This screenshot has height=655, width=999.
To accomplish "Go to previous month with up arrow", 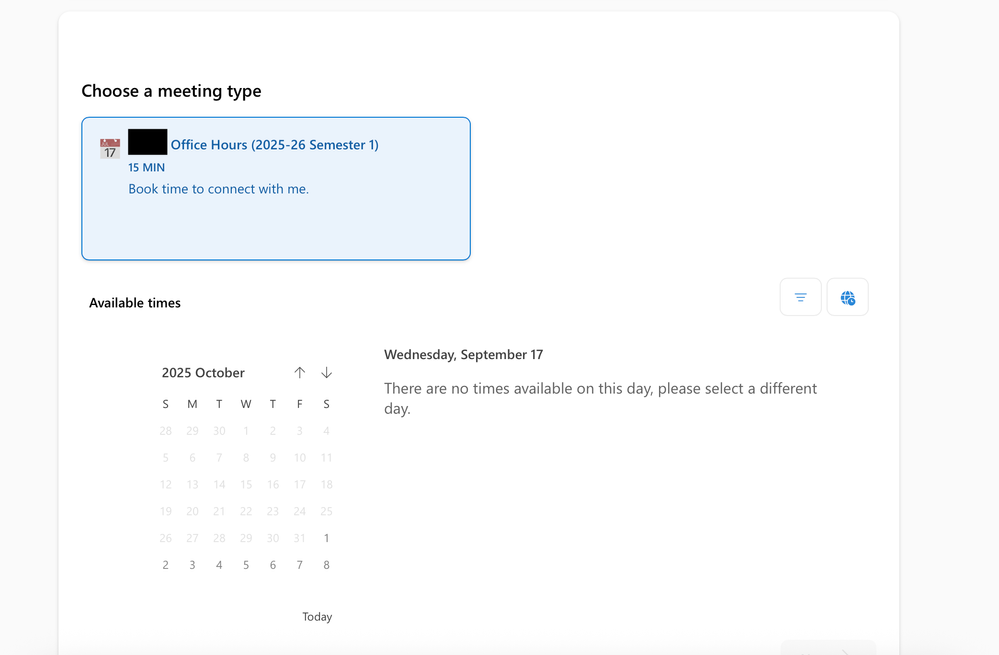I will 299,373.
